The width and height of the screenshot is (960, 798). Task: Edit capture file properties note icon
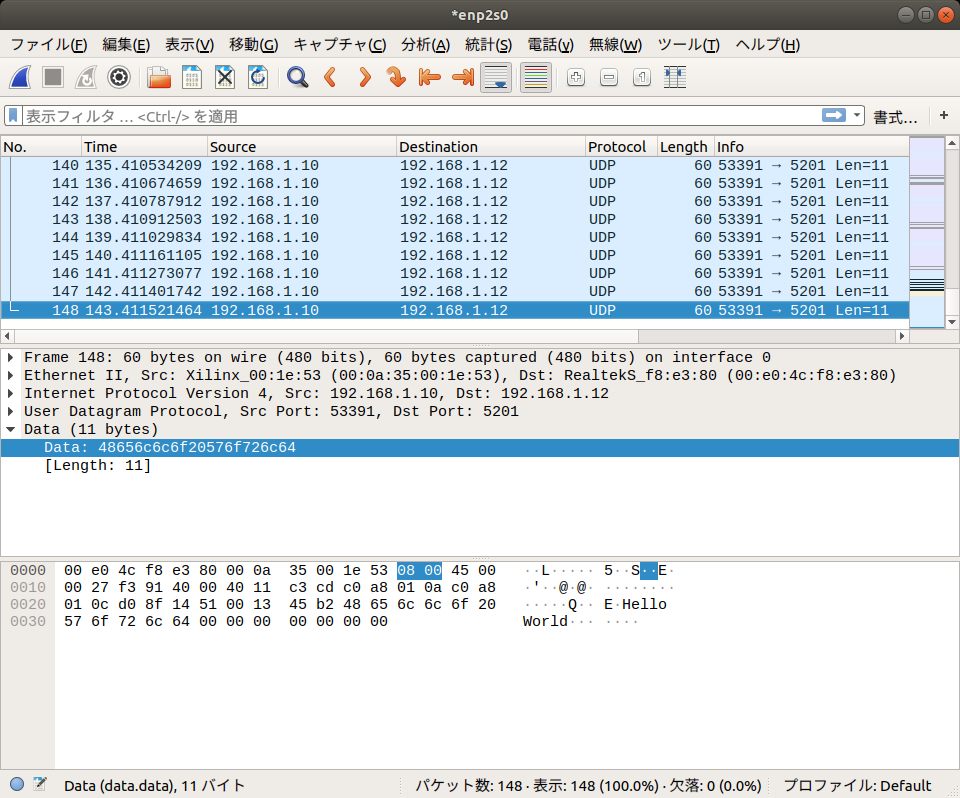[40, 783]
